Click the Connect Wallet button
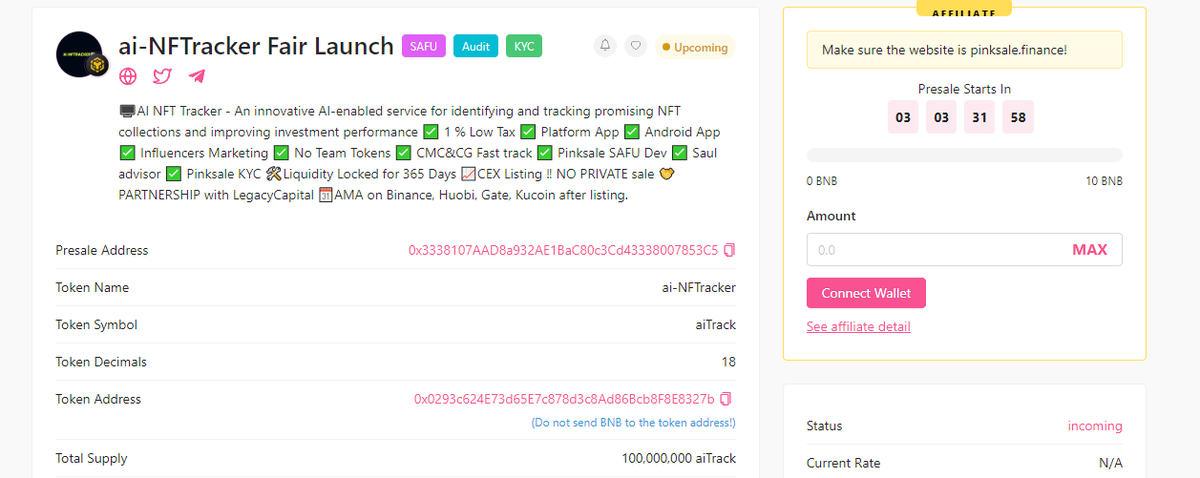The image size is (1200, 478). [x=866, y=293]
